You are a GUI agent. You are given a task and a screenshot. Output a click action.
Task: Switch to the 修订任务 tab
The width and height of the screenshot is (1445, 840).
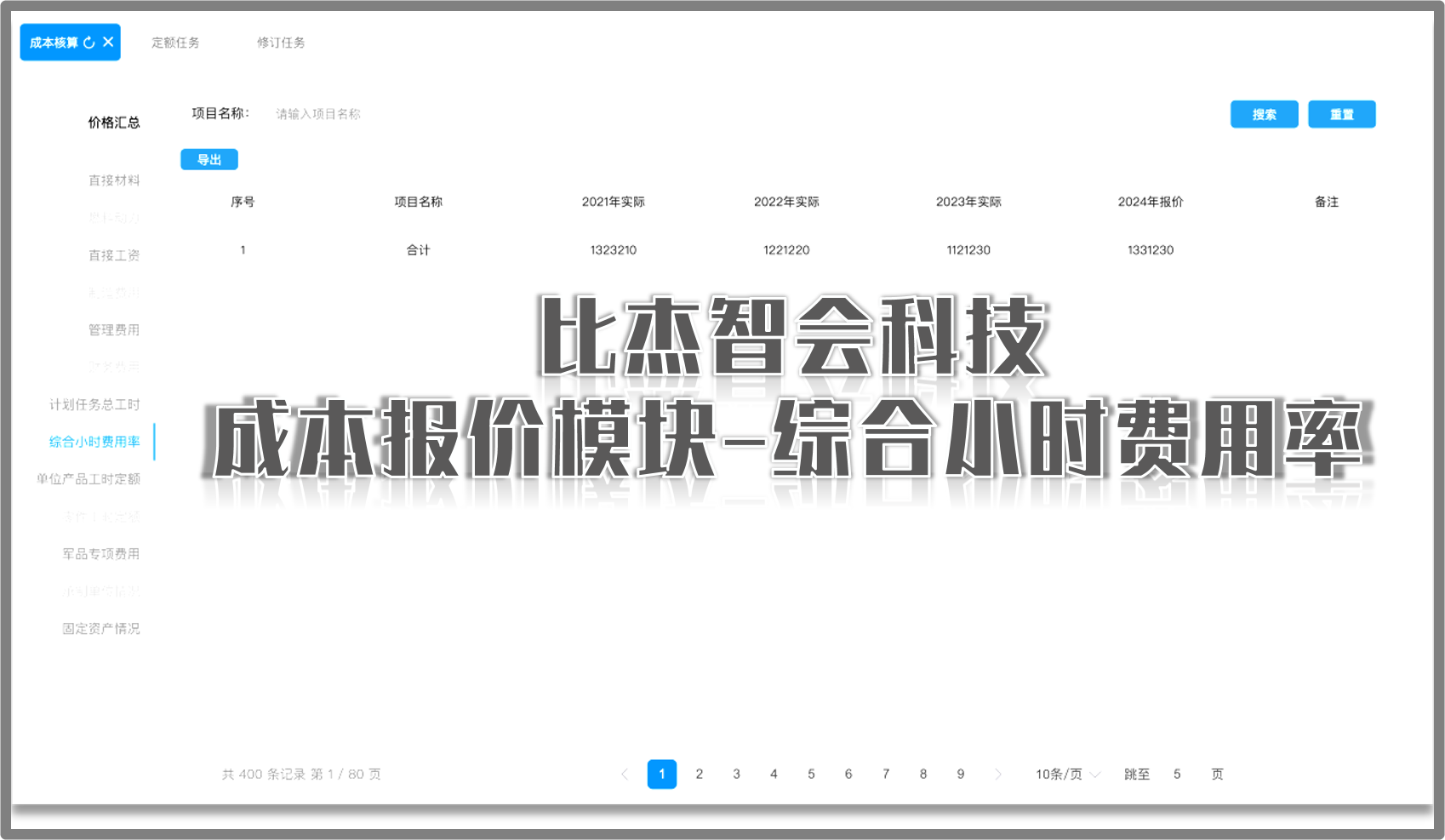pyautogui.click(x=281, y=43)
